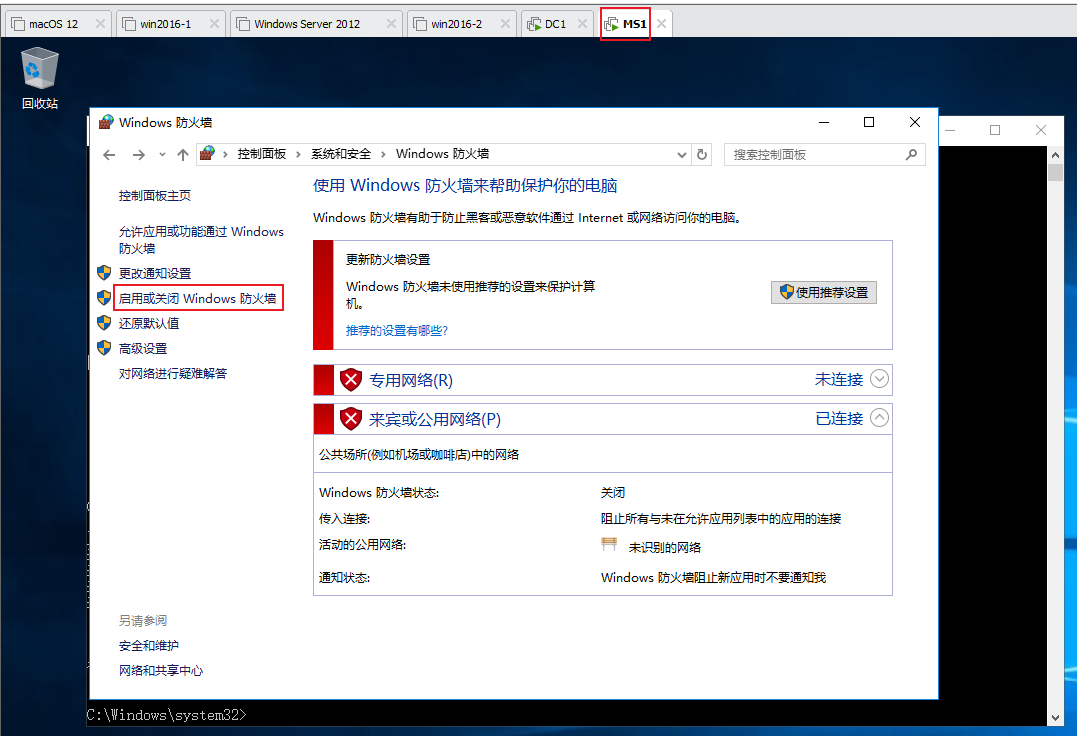
Task: Expand chevron after 控制面板 breadcrumb
Action: click(298, 154)
